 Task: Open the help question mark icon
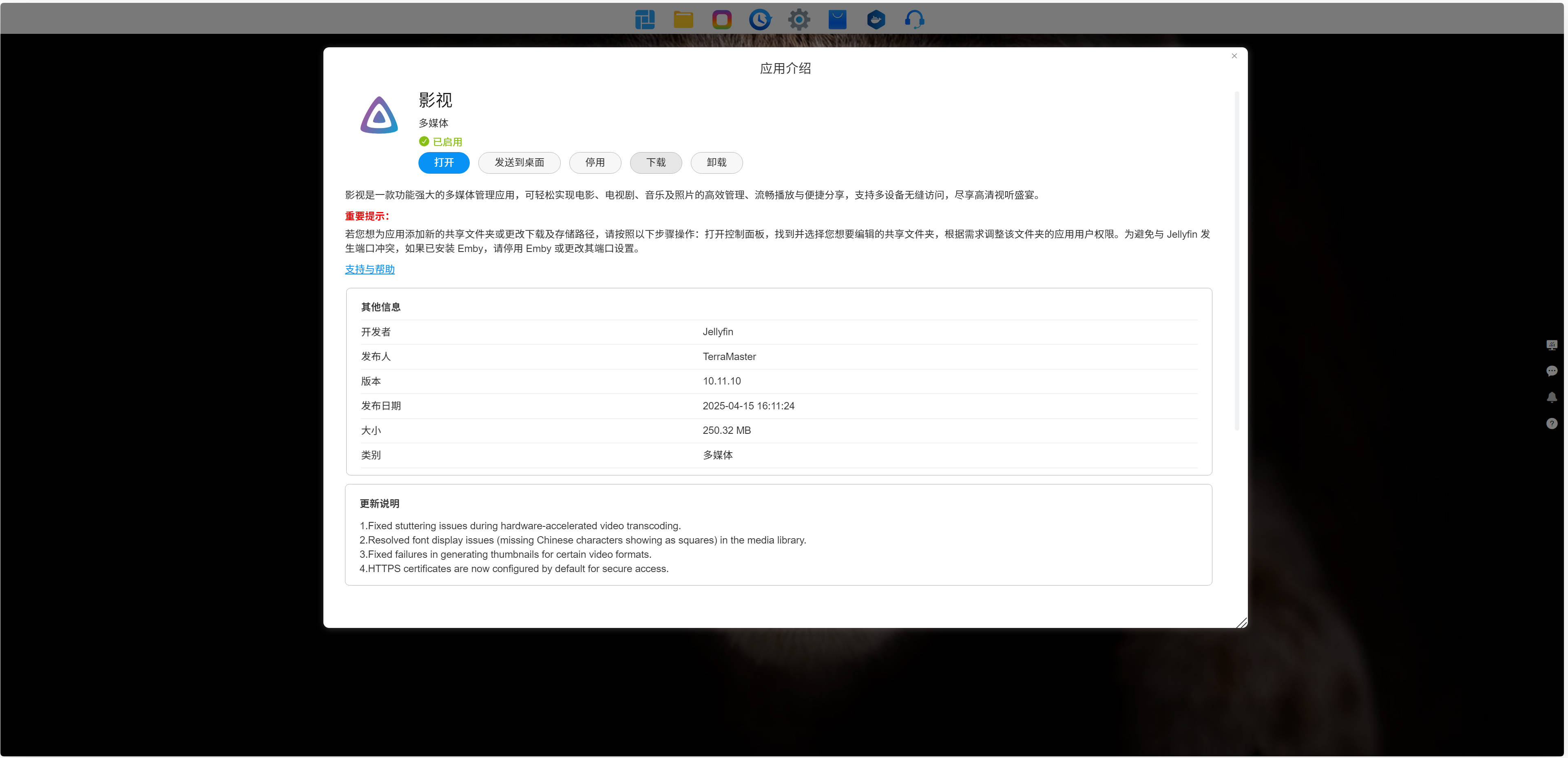click(x=1552, y=423)
